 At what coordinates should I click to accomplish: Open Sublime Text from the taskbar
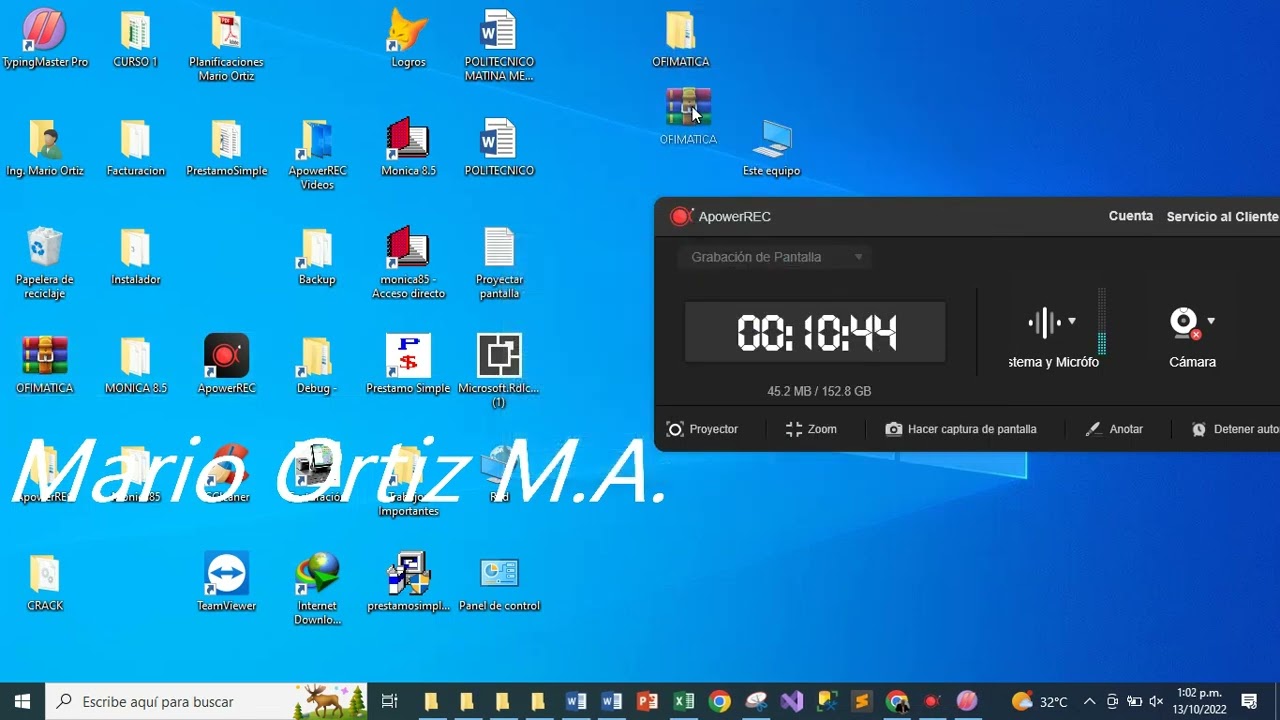[x=862, y=701]
